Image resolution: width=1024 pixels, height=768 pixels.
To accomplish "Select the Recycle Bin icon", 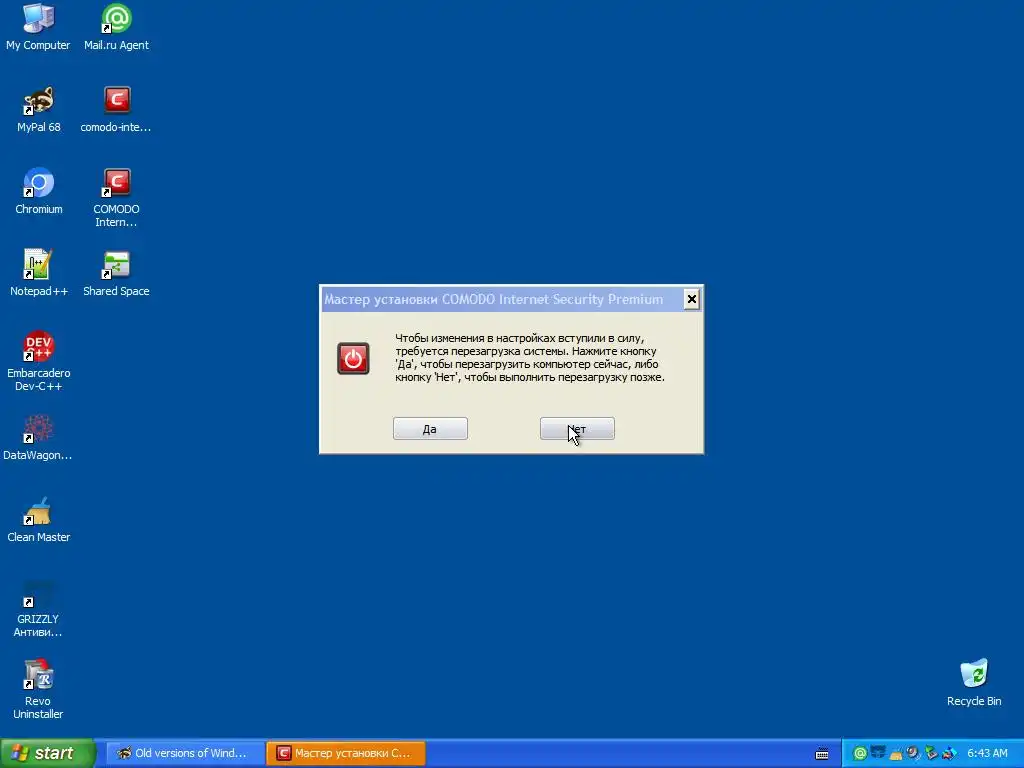I will [974, 683].
